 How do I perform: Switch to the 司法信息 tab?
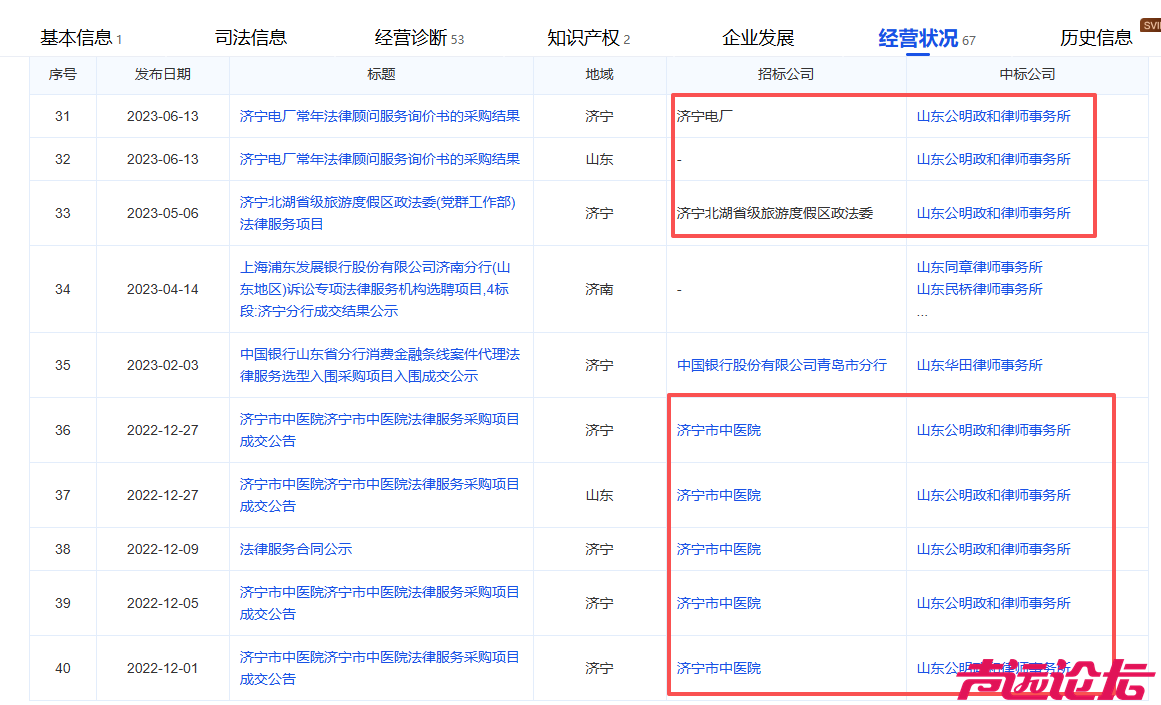(251, 38)
